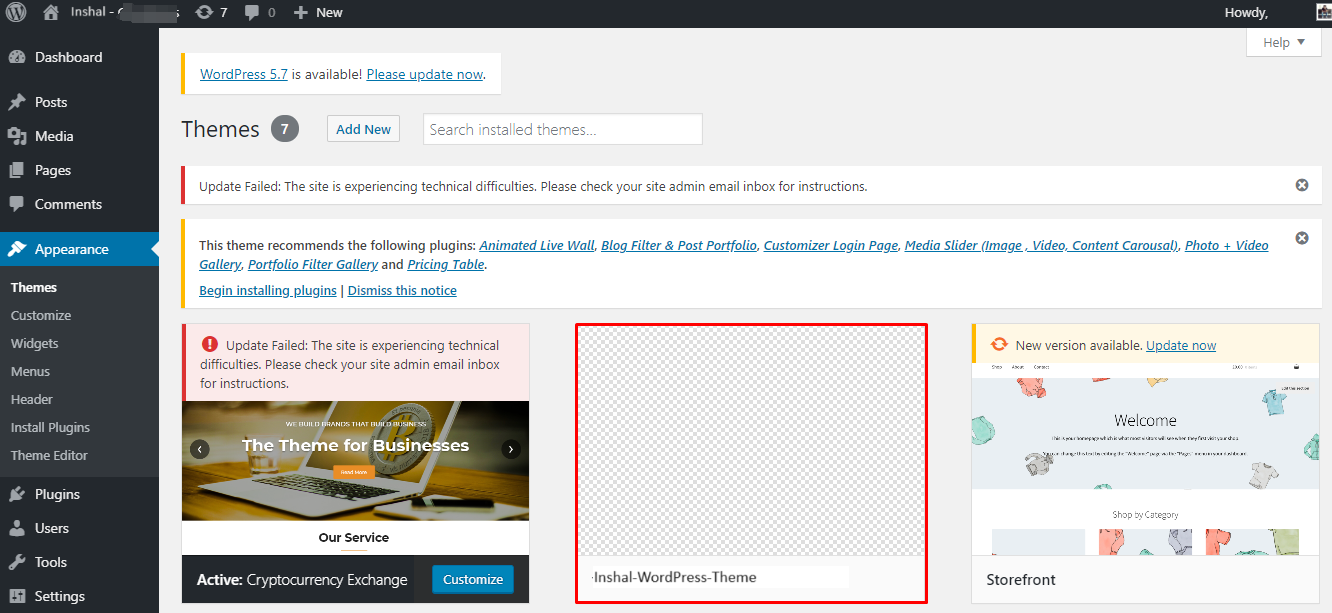Select the Inshal-WordPress-Theme blank thumbnail
This screenshot has width=1332, height=613.
point(751,441)
